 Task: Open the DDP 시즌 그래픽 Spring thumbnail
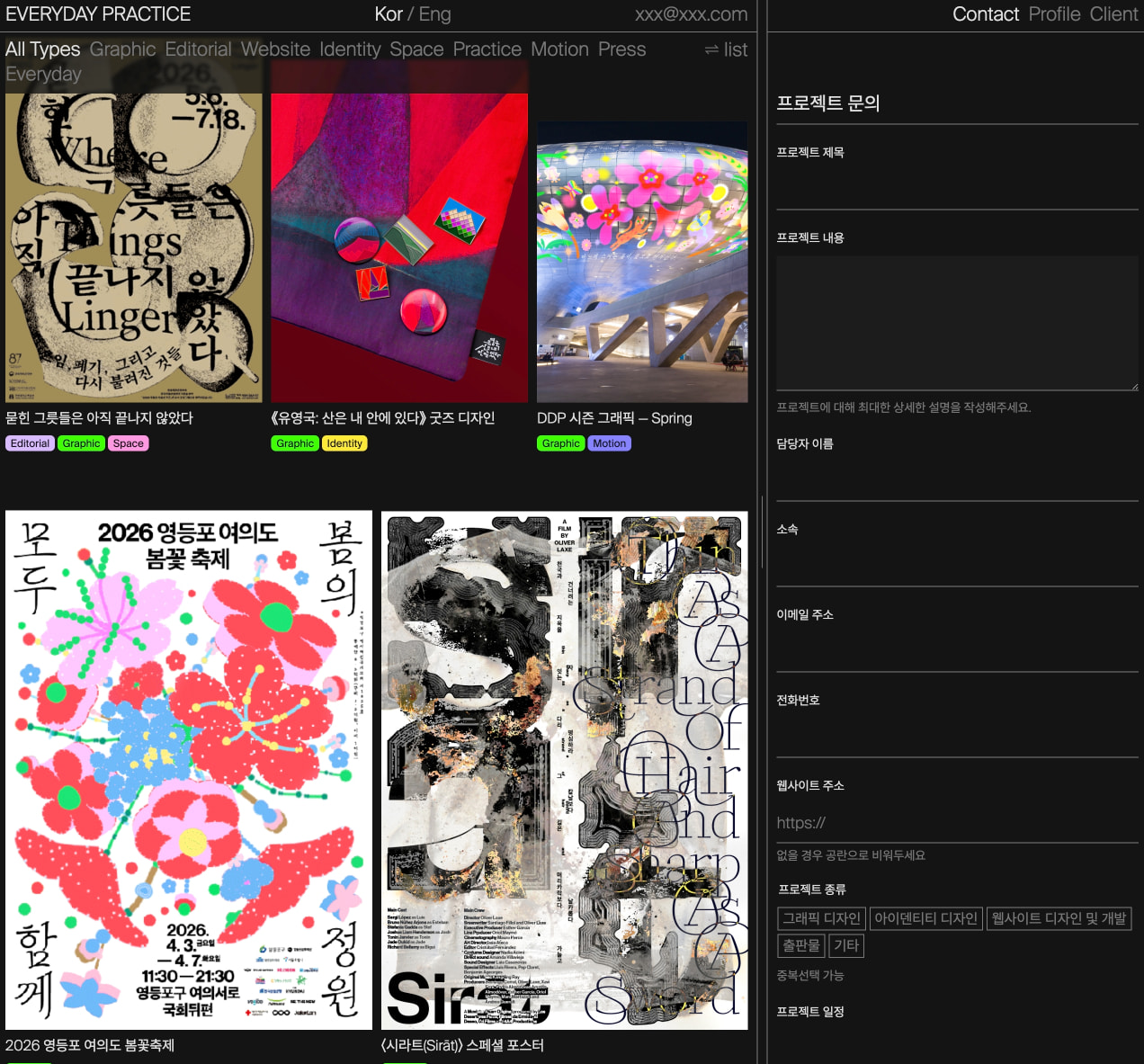[x=642, y=262]
